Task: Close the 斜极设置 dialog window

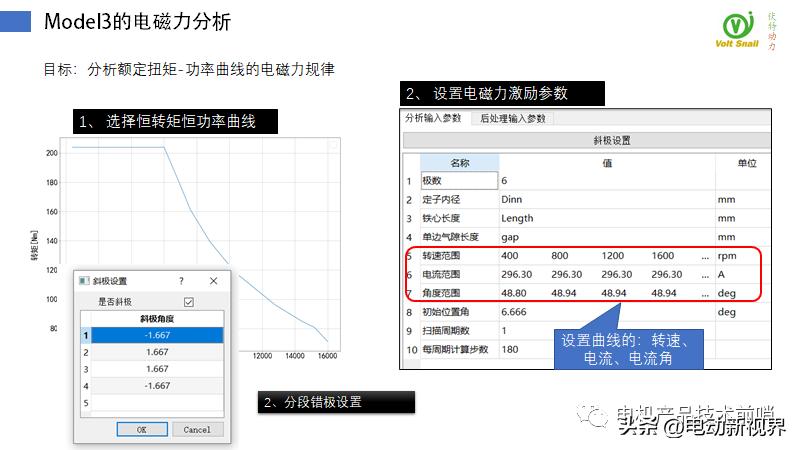Action: pyautogui.click(x=213, y=281)
